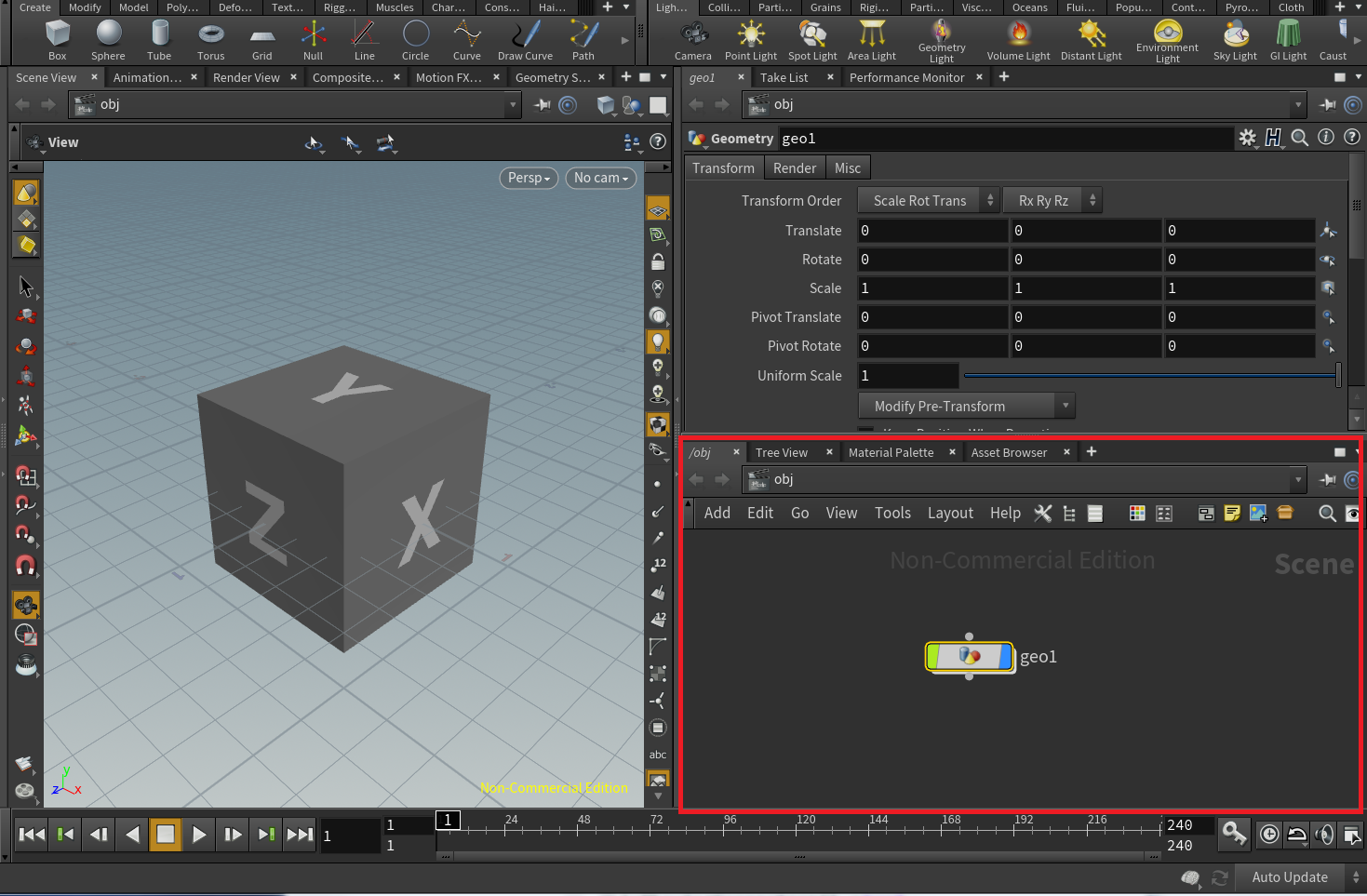Click the Camera shelf icon

tap(692, 39)
